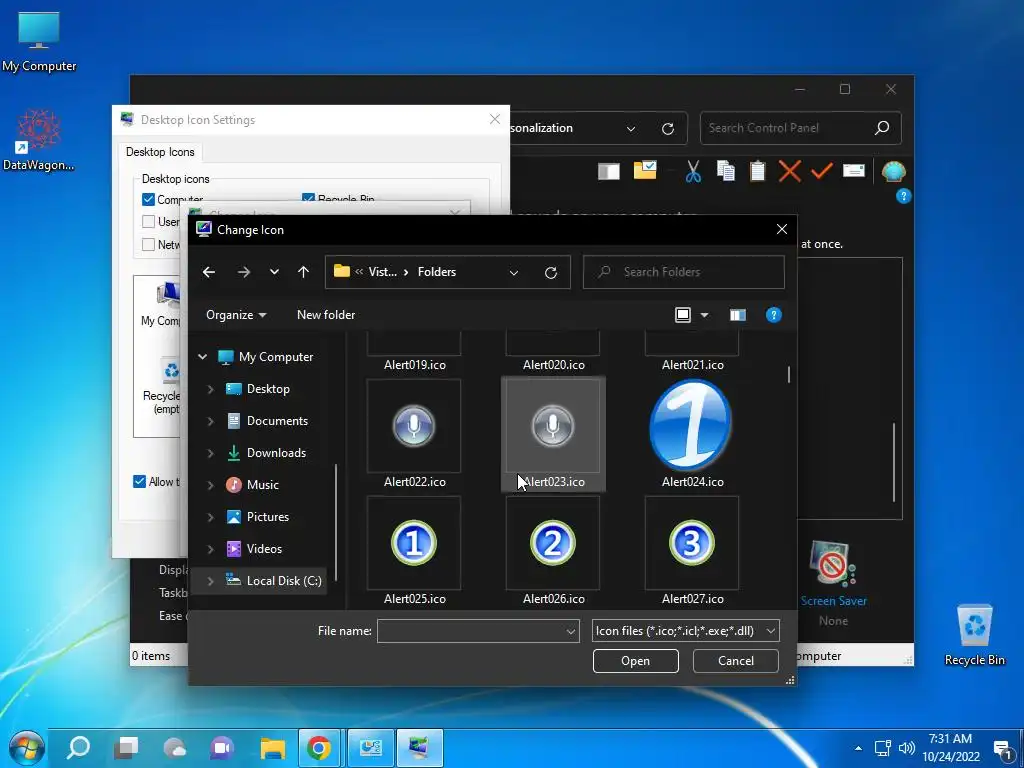Toggle Allow themes to change icons checkbox

point(139,481)
